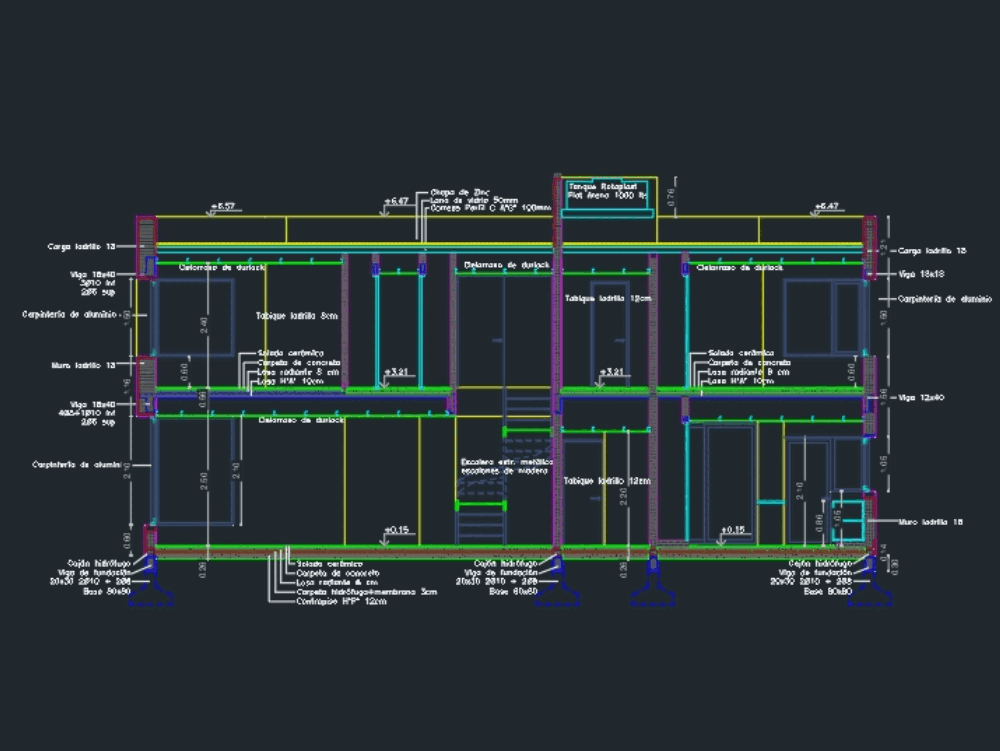
Task: Select the "Cielorraso de durlock" label text
Action: tap(221, 267)
